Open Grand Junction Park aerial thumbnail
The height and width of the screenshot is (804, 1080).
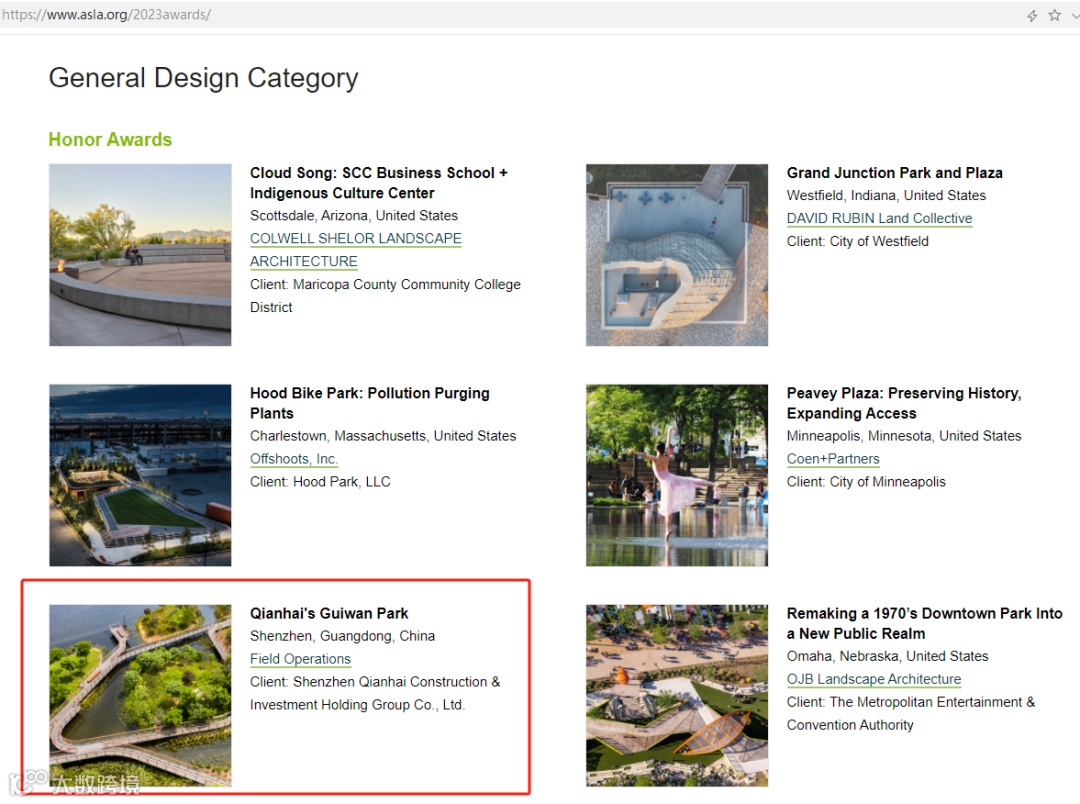coord(677,255)
